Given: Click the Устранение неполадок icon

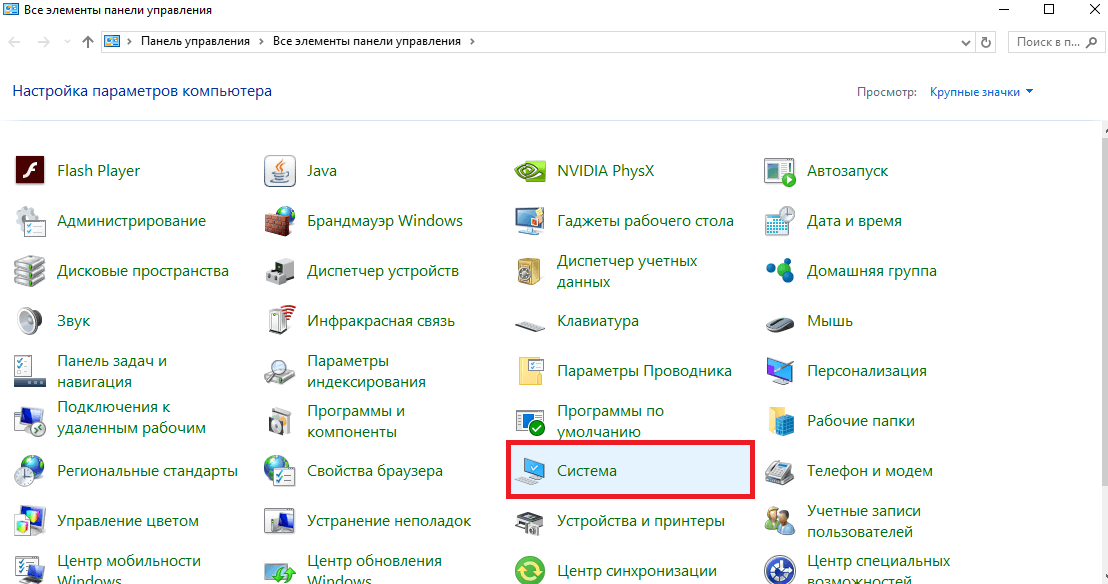Looking at the screenshot, I should (x=280, y=521).
